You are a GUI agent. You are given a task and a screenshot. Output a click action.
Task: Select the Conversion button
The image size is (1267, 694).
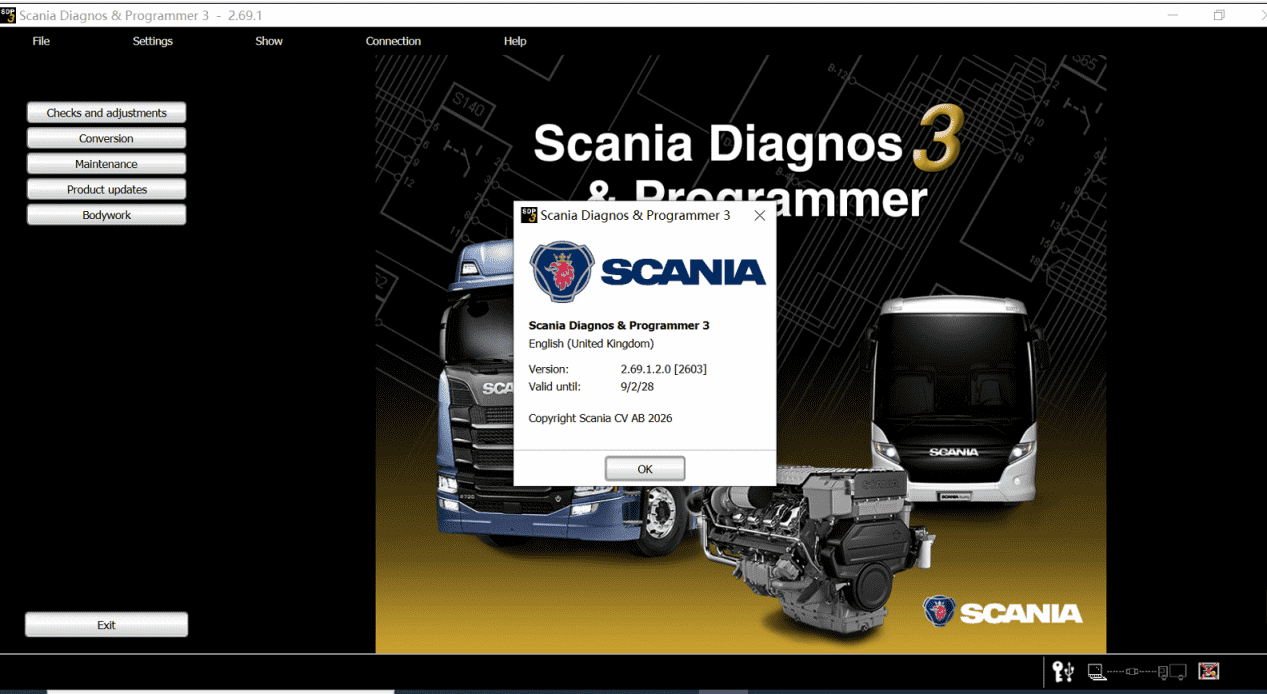point(106,139)
